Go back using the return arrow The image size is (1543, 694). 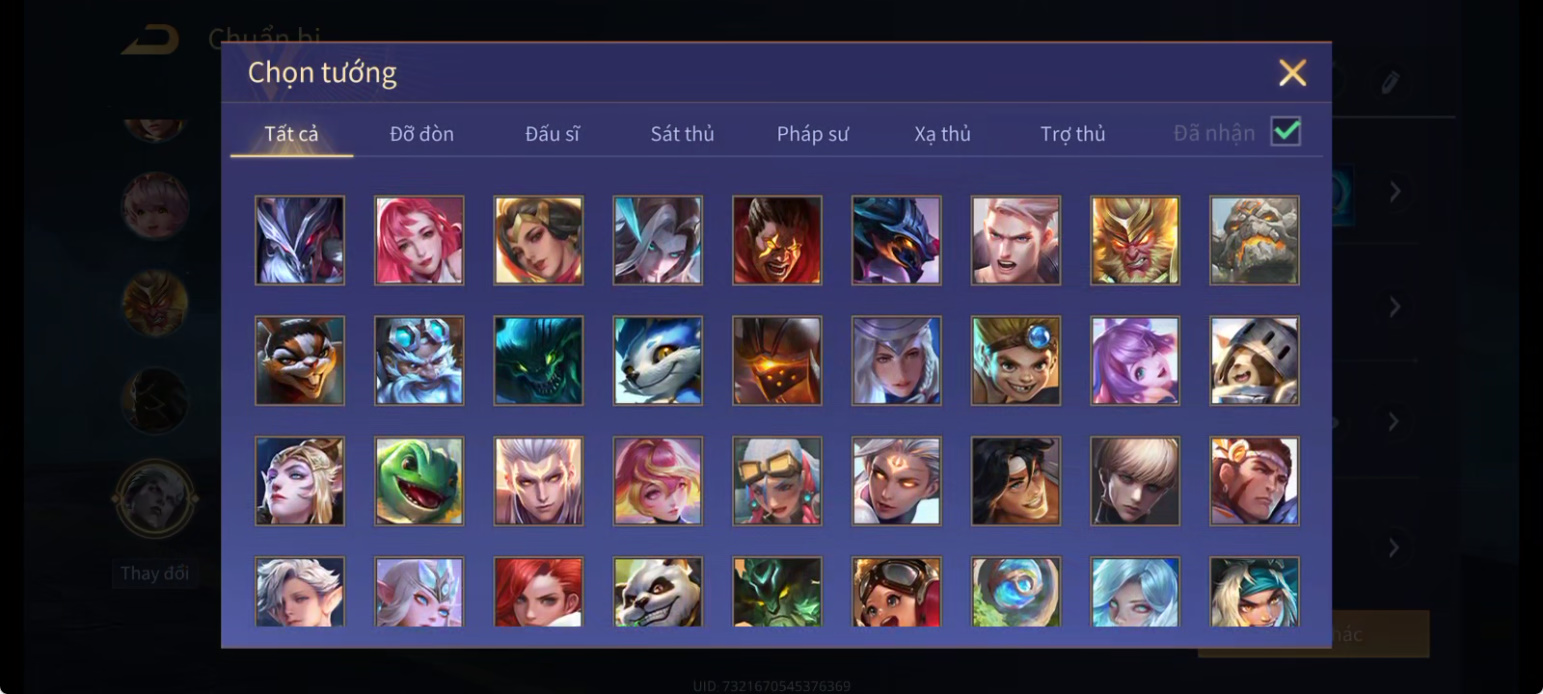coord(150,40)
